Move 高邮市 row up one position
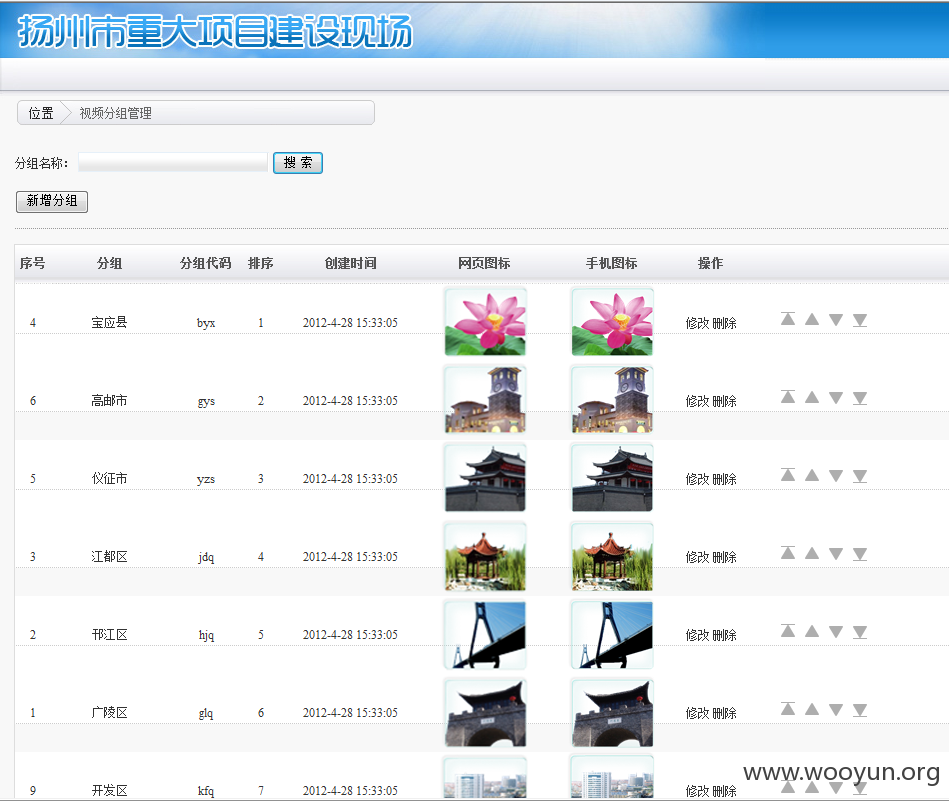Image resolution: width=949 pixels, height=801 pixels. [x=812, y=397]
